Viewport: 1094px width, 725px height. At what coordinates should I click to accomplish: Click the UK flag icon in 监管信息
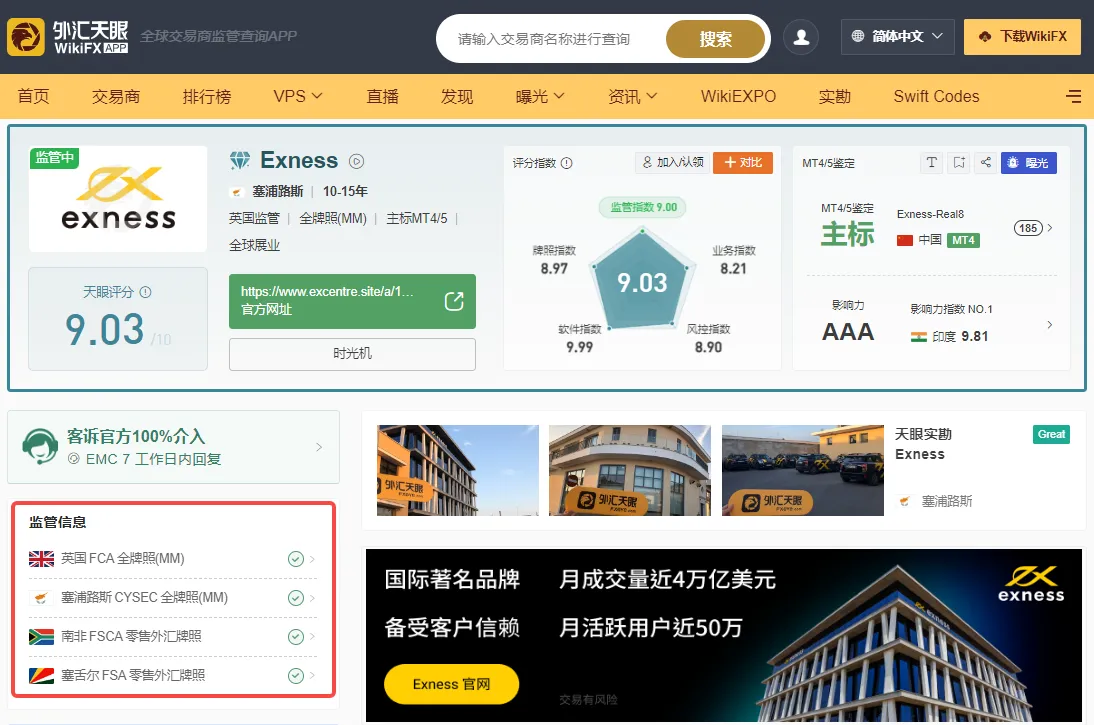[x=41, y=559]
